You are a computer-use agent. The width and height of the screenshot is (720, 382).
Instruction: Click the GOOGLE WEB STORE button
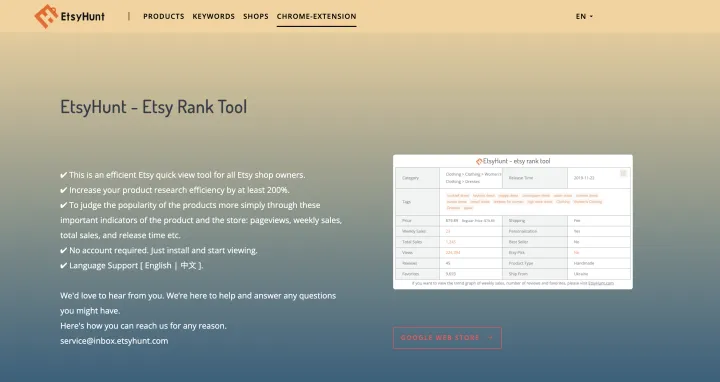(447, 338)
